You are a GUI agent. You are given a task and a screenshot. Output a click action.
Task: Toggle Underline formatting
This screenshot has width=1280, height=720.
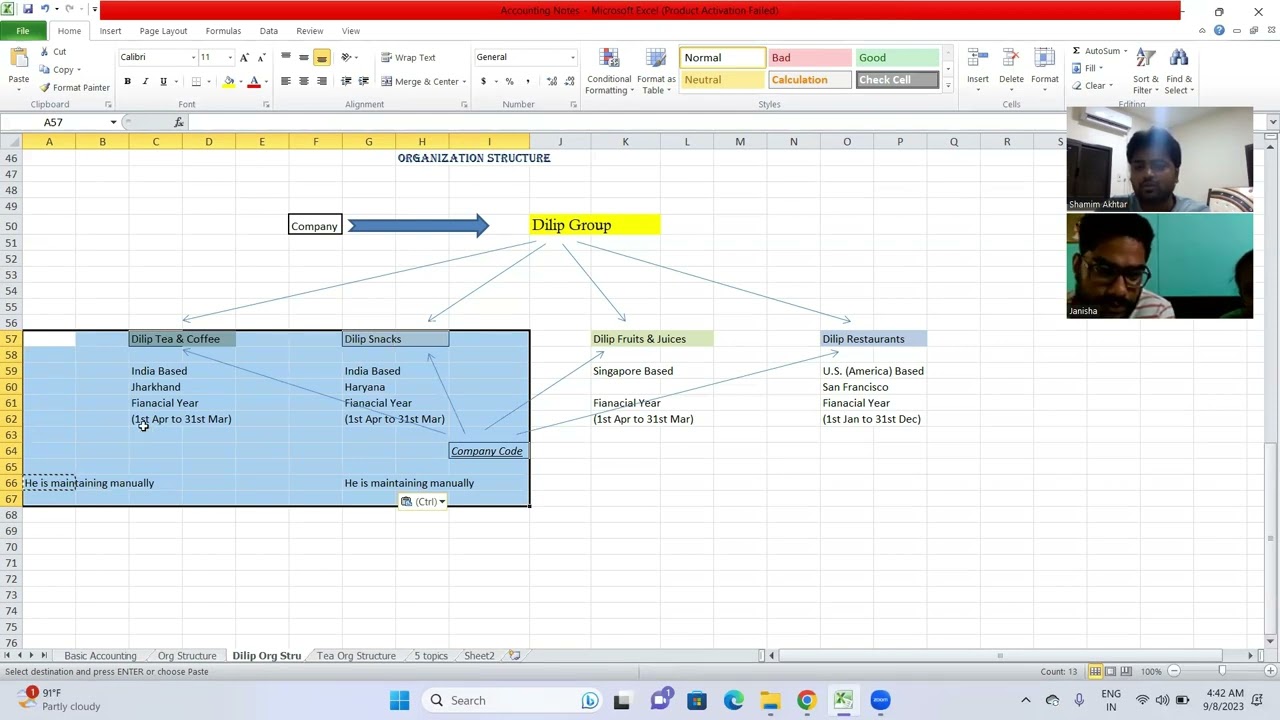coord(163,81)
